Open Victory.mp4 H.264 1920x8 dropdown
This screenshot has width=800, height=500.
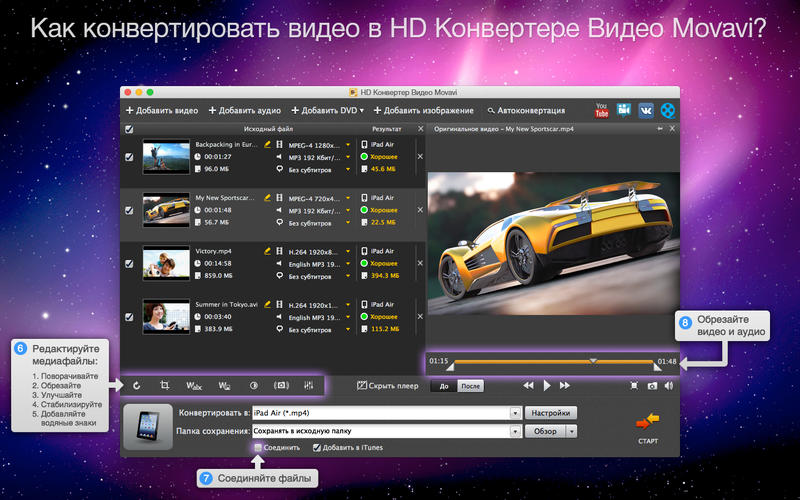coord(348,252)
